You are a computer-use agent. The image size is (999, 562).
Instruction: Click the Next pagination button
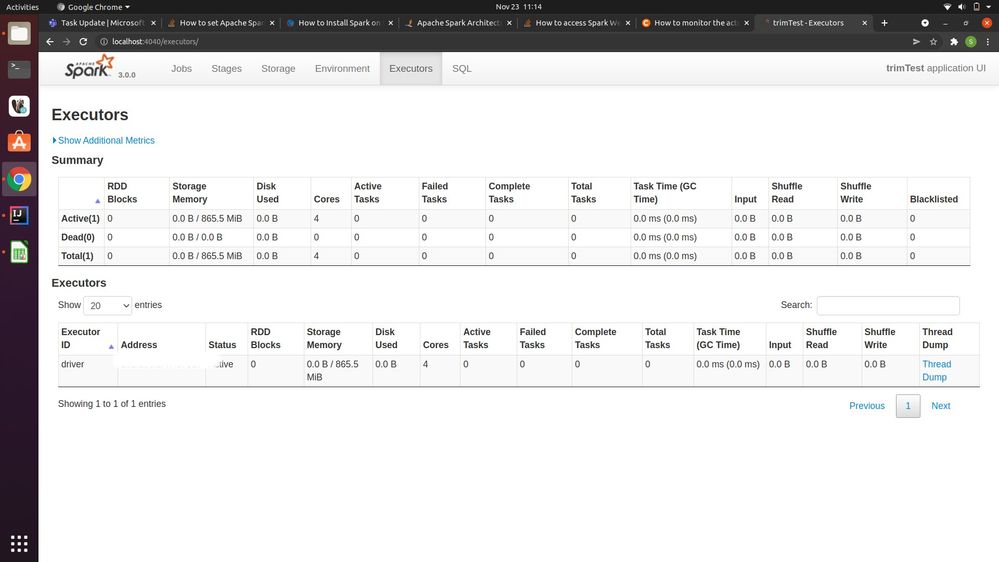[x=940, y=406]
